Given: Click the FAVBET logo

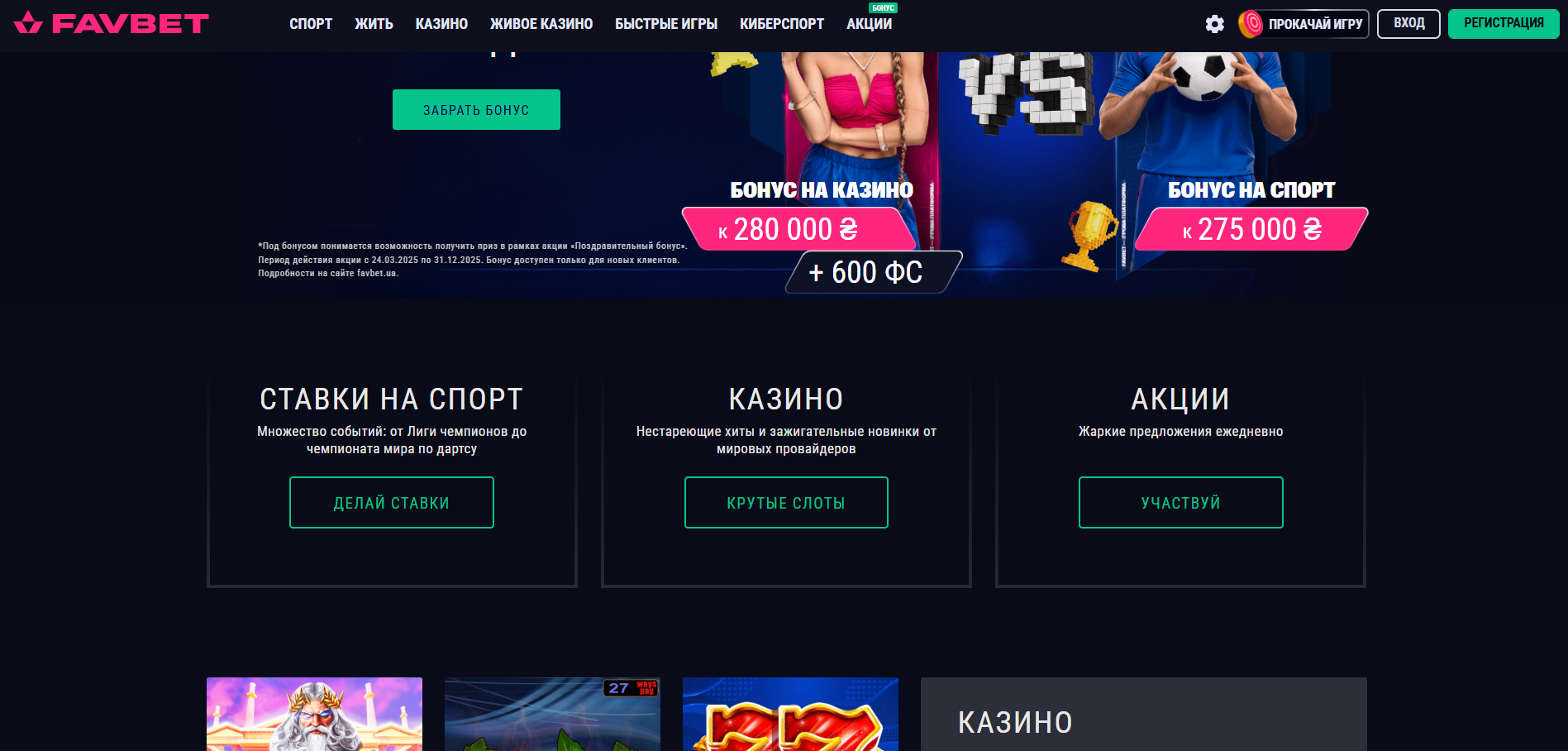Looking at the screenshot, I should pos(112,23).
